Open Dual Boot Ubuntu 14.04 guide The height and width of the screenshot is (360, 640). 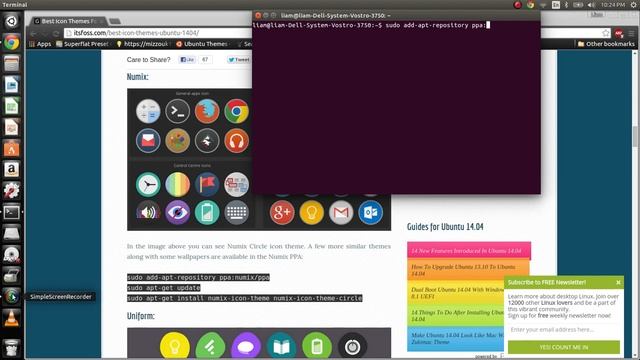[x=456, y=292]
